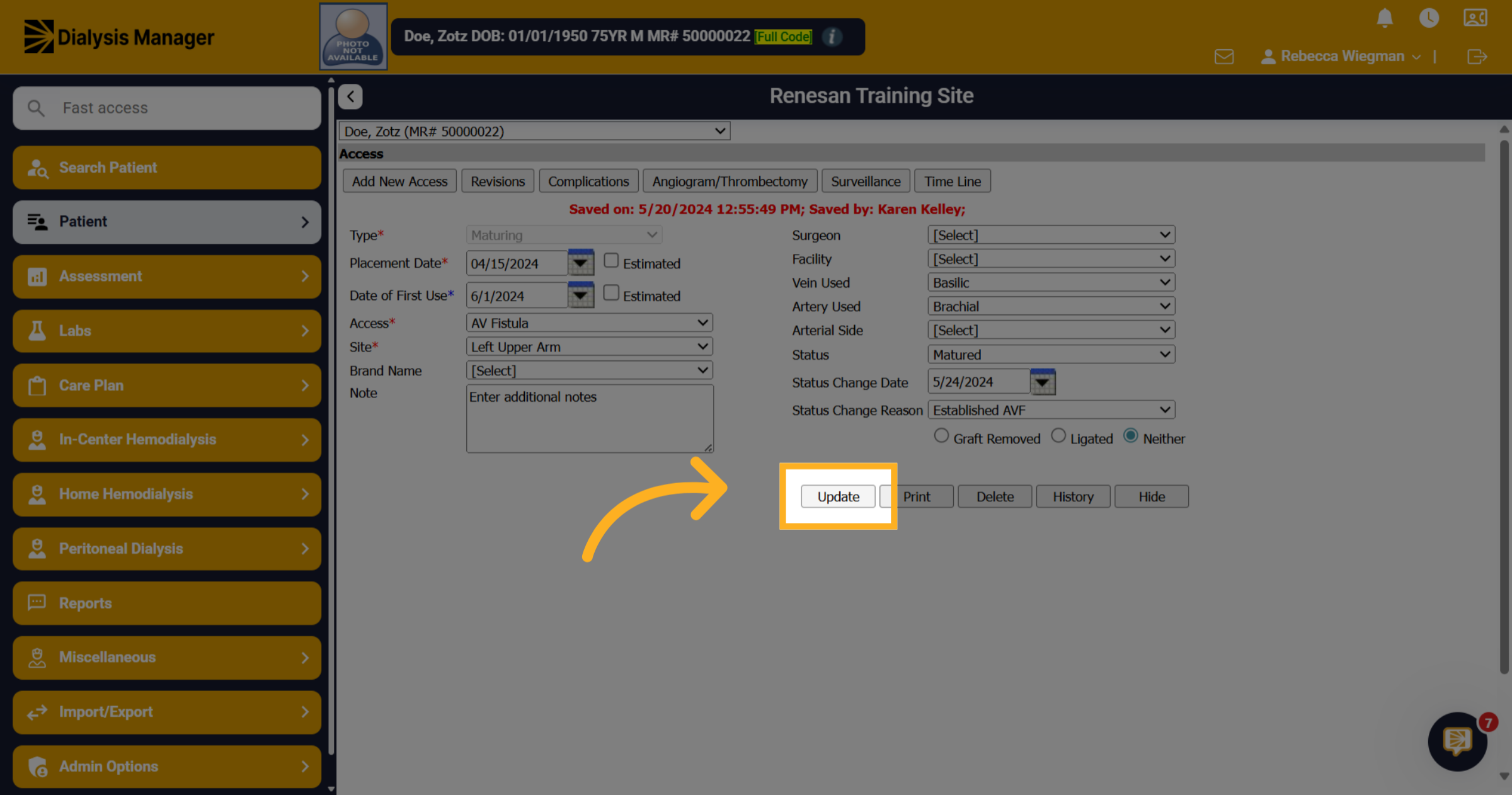Collapse the sidebar with the back arrow
1512x795 pixels.
(350, 96)
